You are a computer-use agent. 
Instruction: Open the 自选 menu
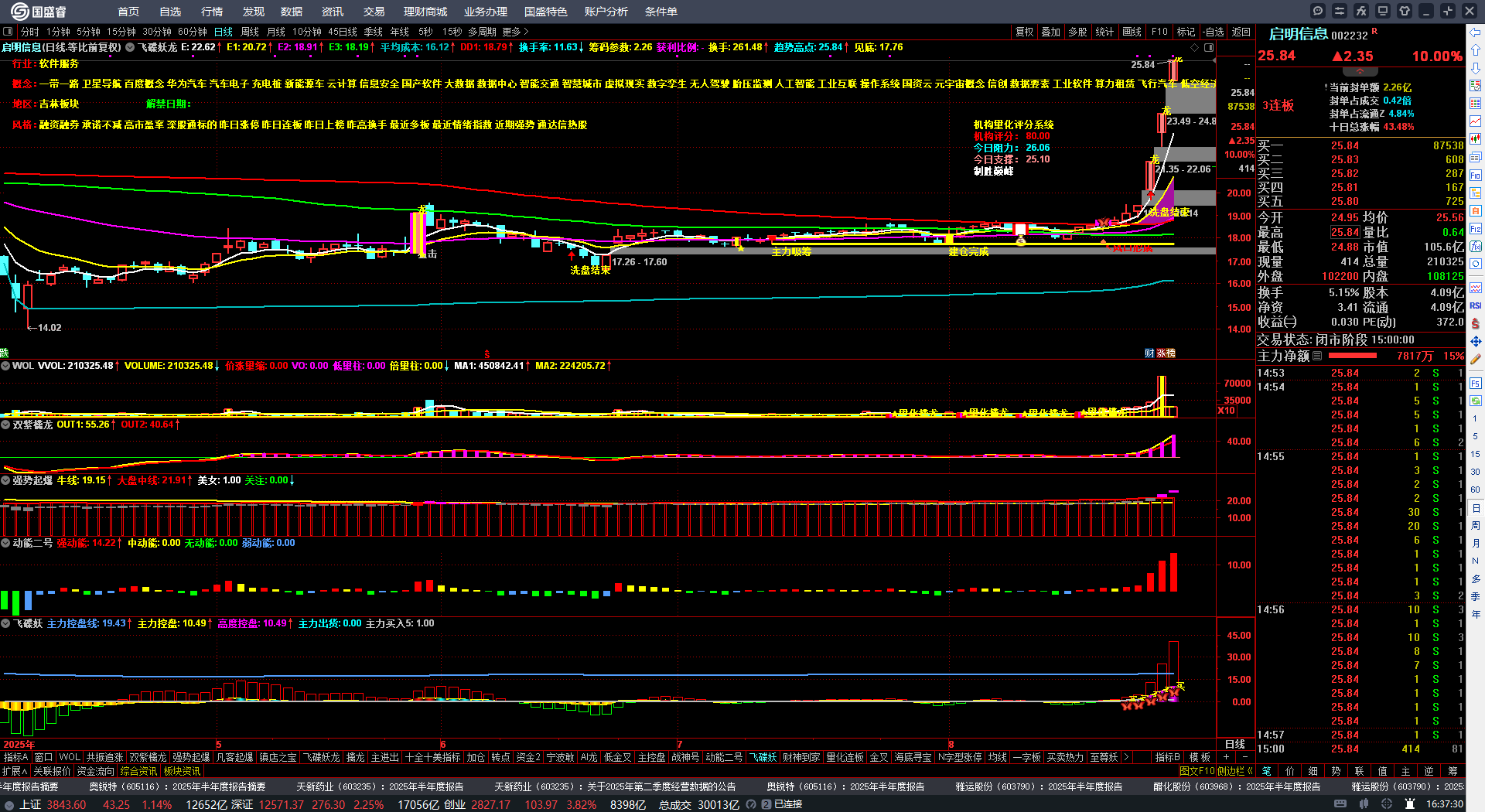[170, 12]
